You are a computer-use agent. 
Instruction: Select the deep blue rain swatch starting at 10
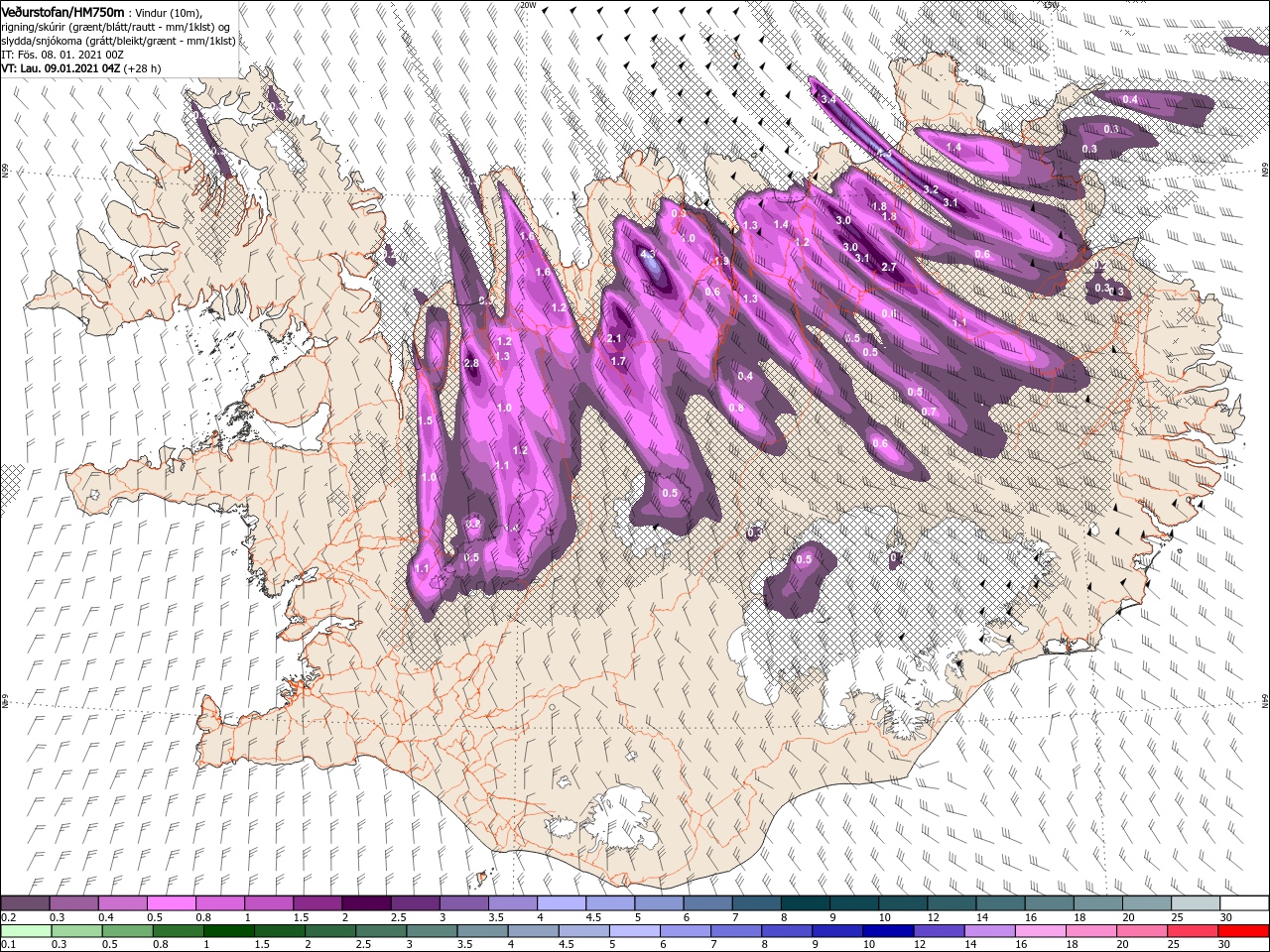[x=888, y=931]
